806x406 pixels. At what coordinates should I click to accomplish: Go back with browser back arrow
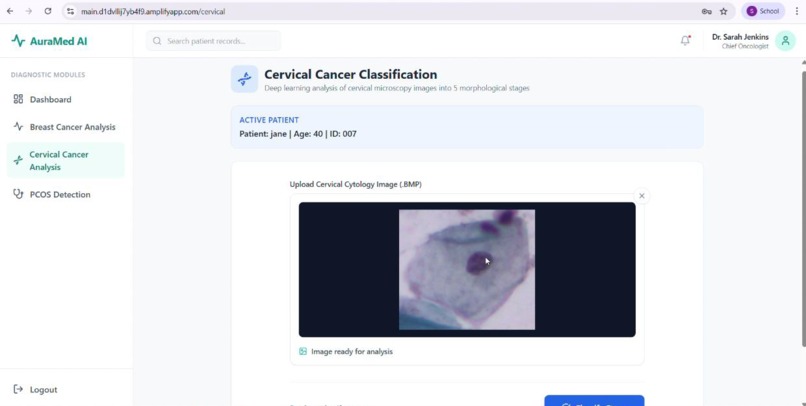[x=10, y=11]
